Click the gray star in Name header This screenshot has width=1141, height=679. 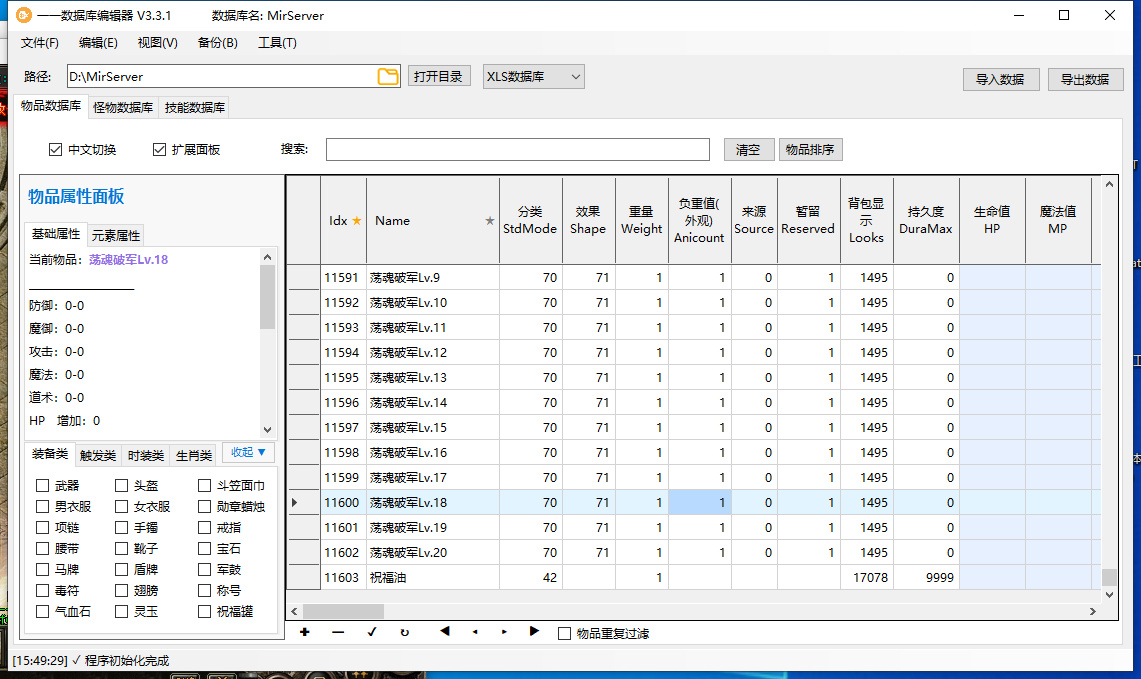490,221
